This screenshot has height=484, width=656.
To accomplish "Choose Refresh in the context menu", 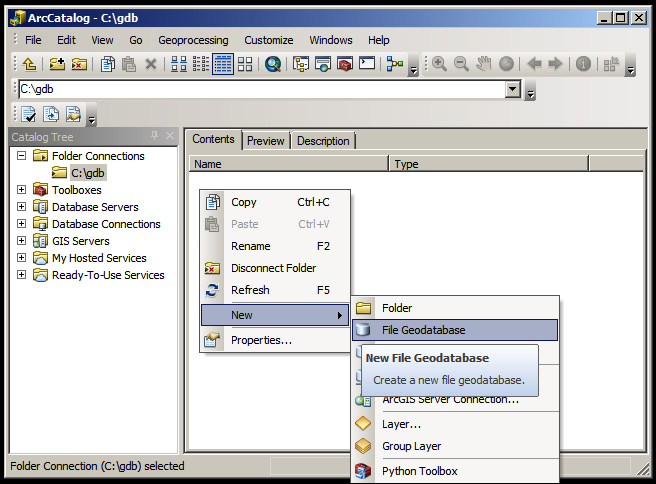I will 275,290.
